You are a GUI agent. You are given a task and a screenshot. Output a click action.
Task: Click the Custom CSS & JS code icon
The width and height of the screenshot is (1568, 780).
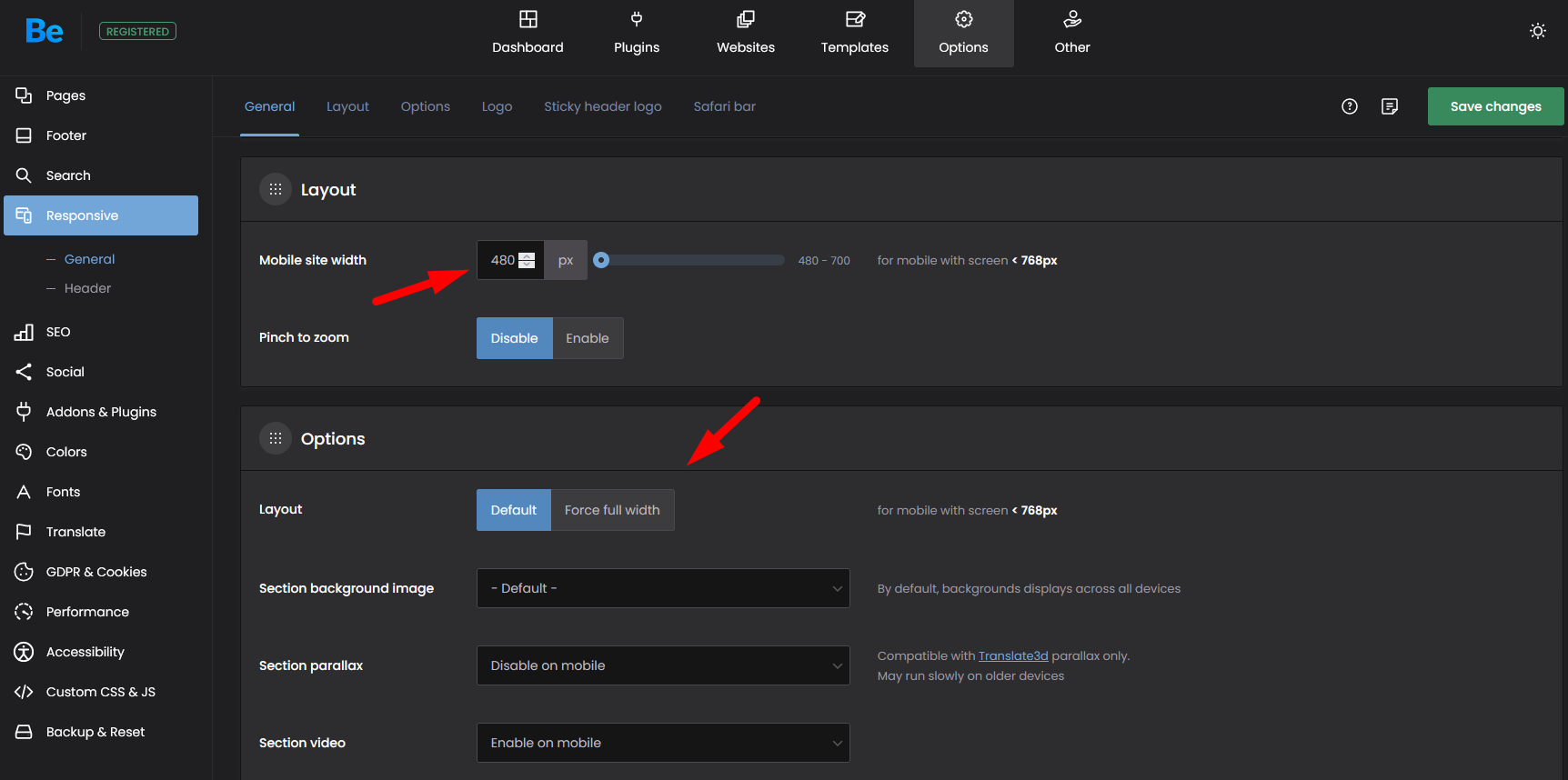pyautogui.click(x=24, y=692)
